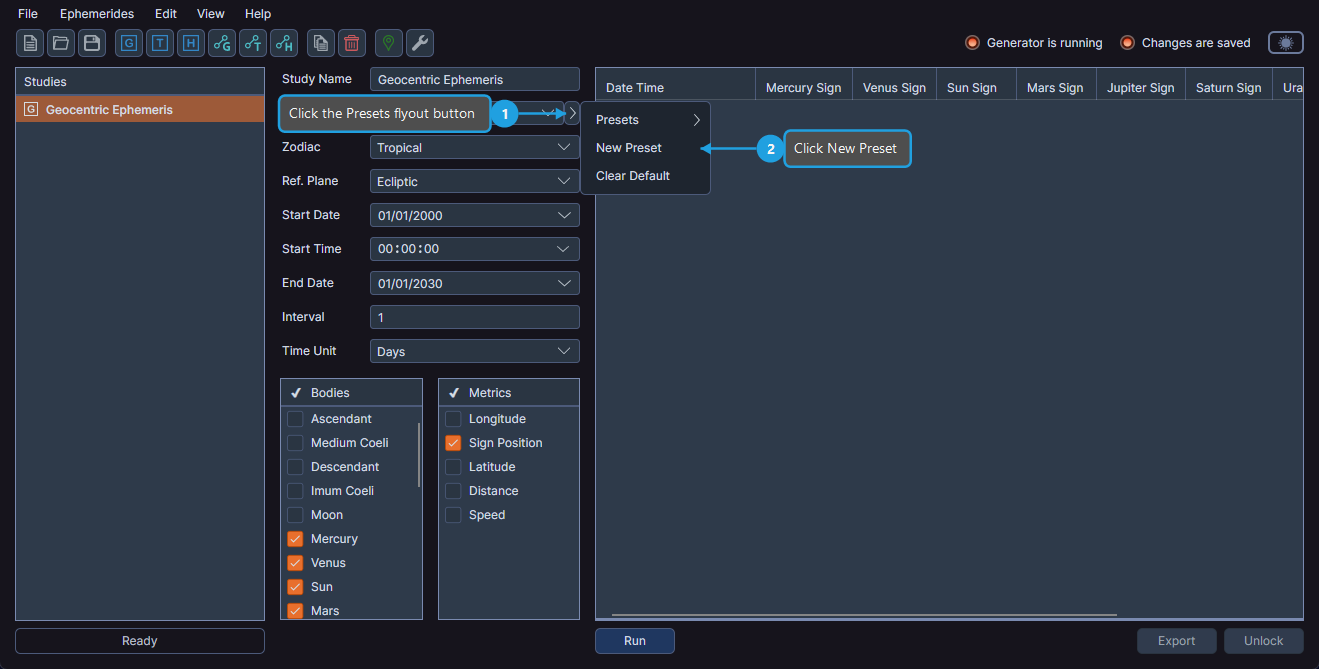
Task: Click the duplicate study icon
Action: click(321, 43)
